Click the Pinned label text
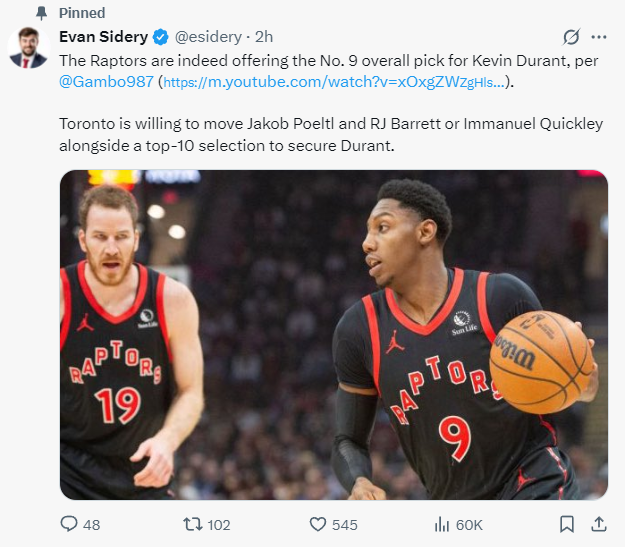Image resolution: width=625 pixels, height=547 pixels. [82, 14]
